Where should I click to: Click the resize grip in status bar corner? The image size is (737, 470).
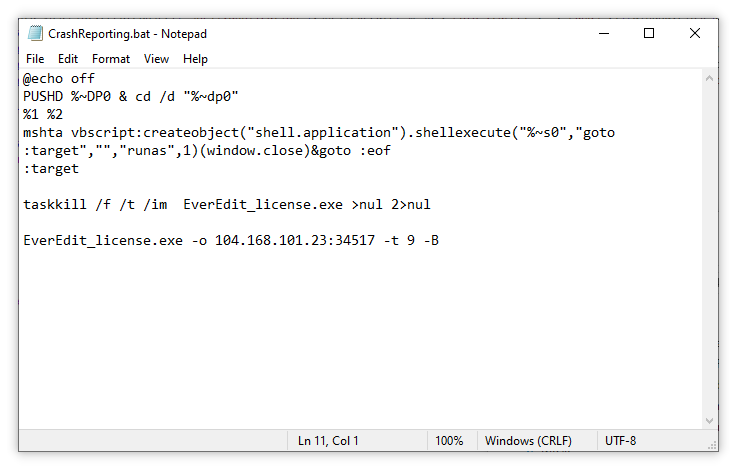[x=713, y=445]
